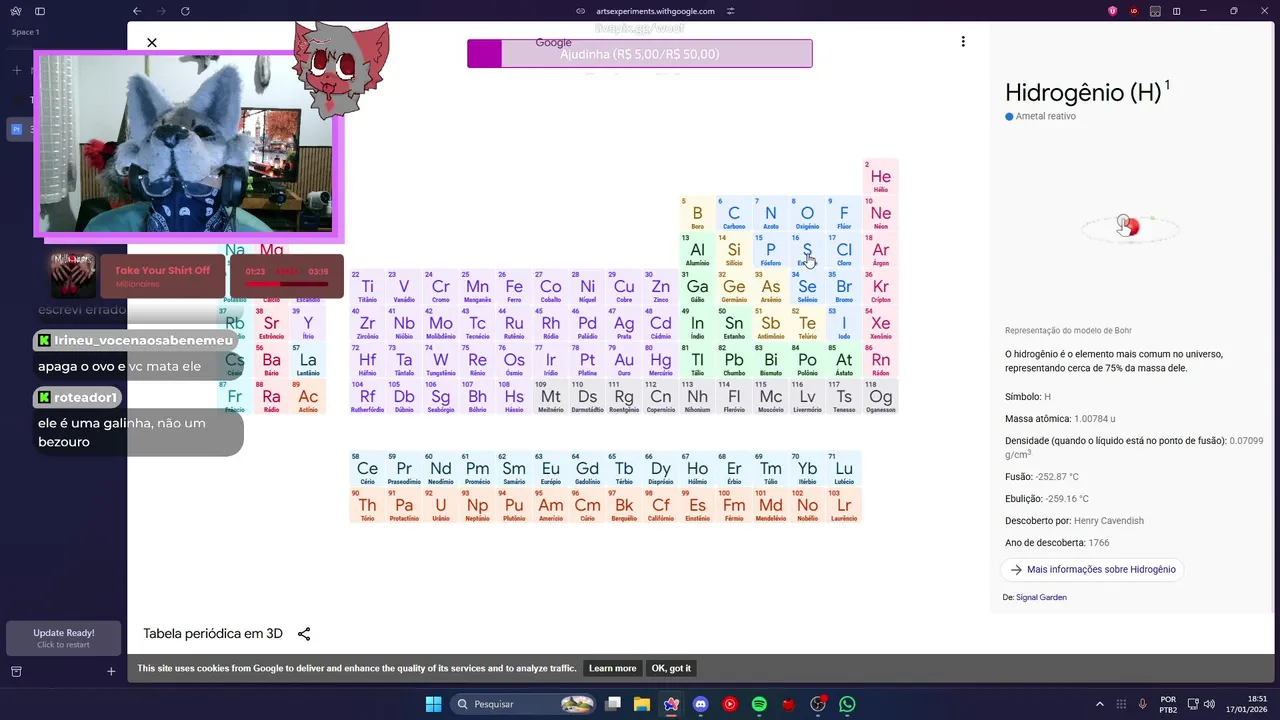
Task: Click Update Ready restart button
Action: 64,638
